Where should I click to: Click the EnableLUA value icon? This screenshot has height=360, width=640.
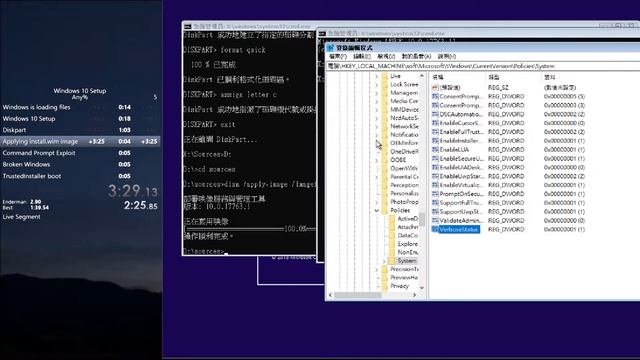click(435, 150)
